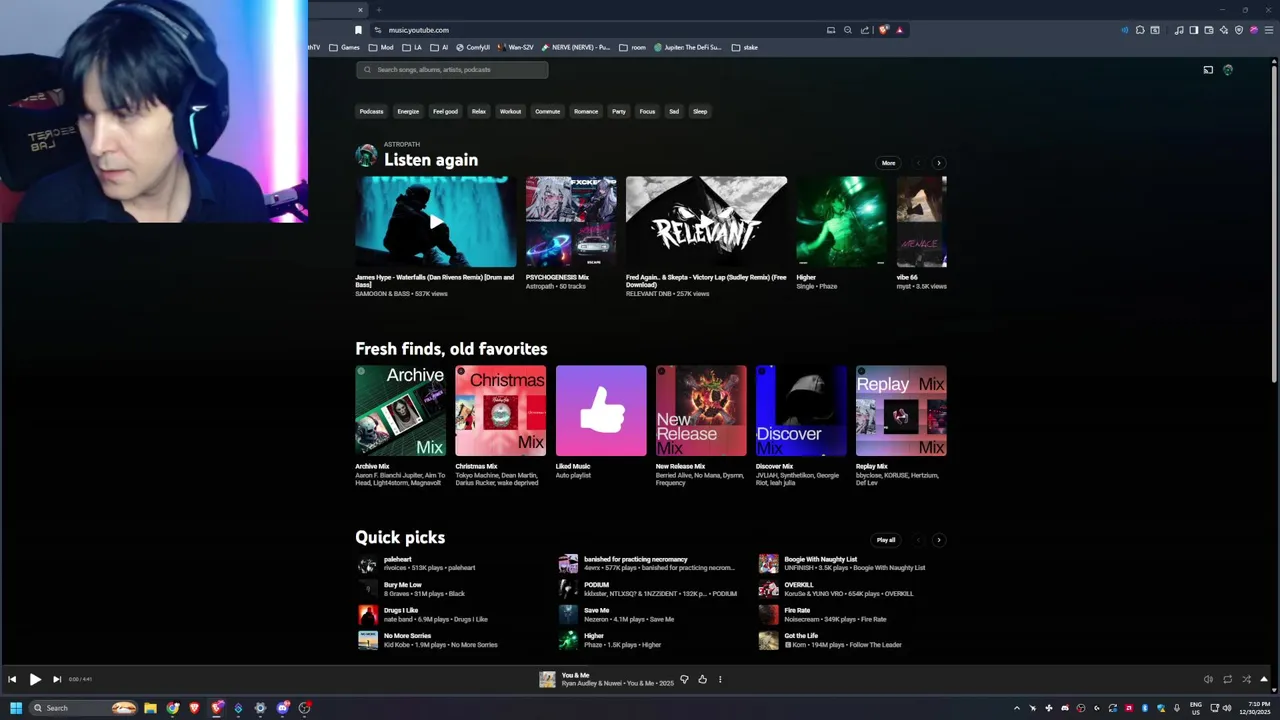Viewport: 1280px width, 720px height.
Task: Play the quick pick No More Sorries
Action: (368, 641)
